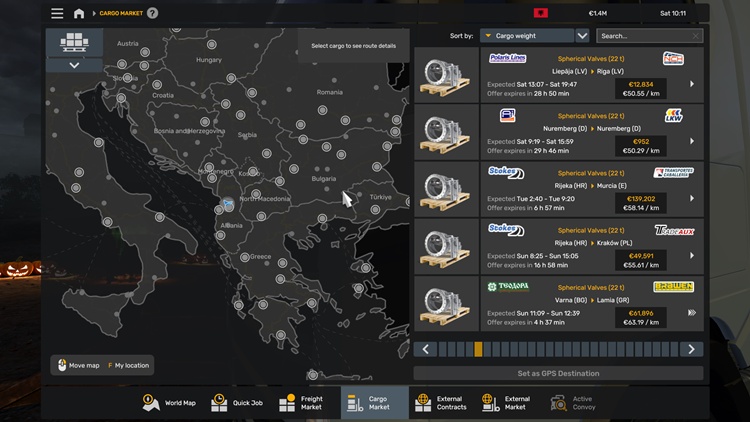Select fast-forward arrows on Varna to Lamia job
The image size is (750, 422).
click(x=692, y=312)
